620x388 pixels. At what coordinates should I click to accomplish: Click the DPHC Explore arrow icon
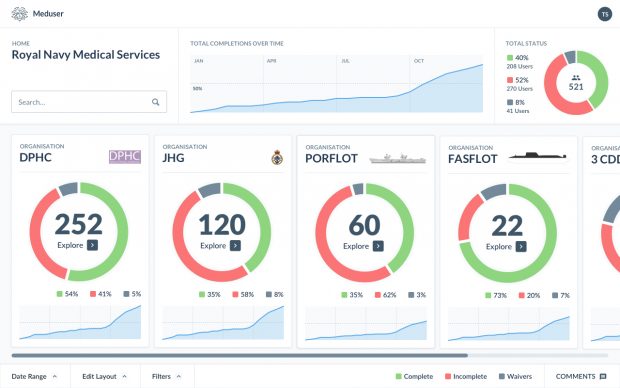93,245
